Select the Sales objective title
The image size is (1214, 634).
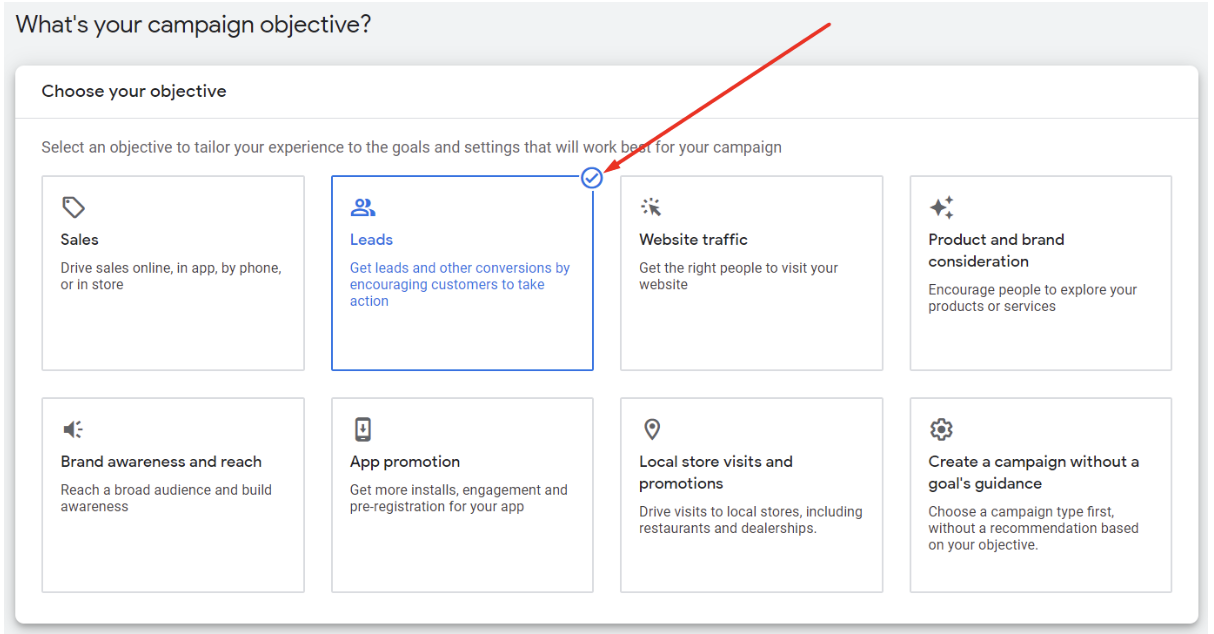click(80, 239)
